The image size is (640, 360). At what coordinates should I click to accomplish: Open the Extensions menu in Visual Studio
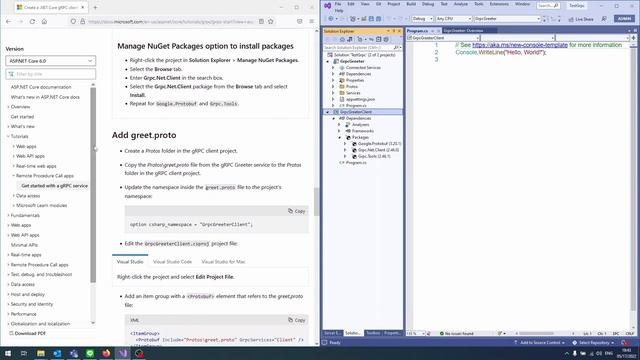pyautogui.click(x=499, y=4)
